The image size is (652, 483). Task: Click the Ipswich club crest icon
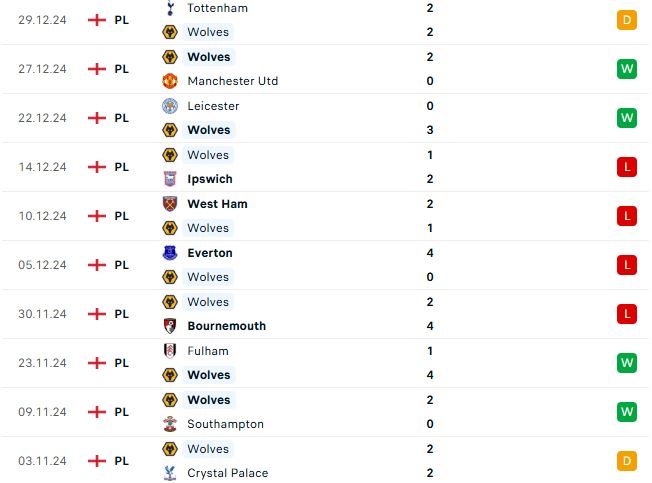pyautogui.click(x=170, y=179)
